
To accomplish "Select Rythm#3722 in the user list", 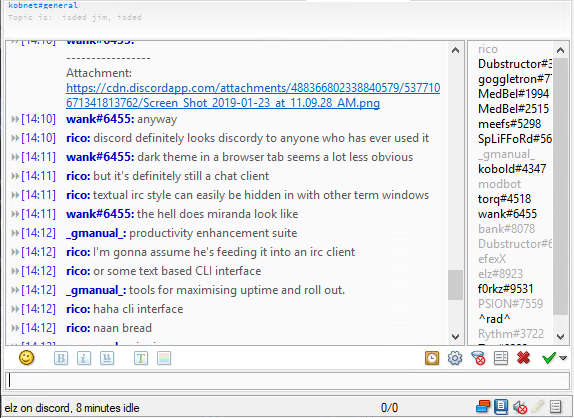I will (511, 334).
